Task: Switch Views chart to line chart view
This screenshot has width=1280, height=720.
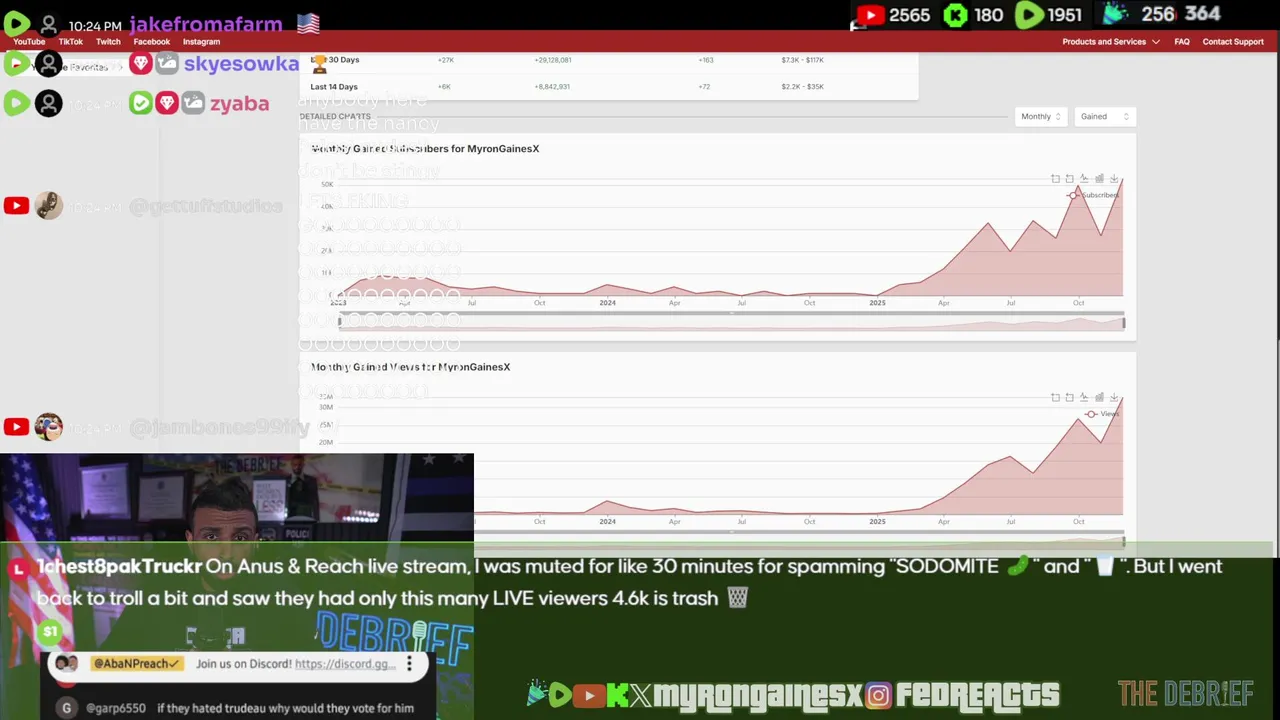Action: point(1084,398)
